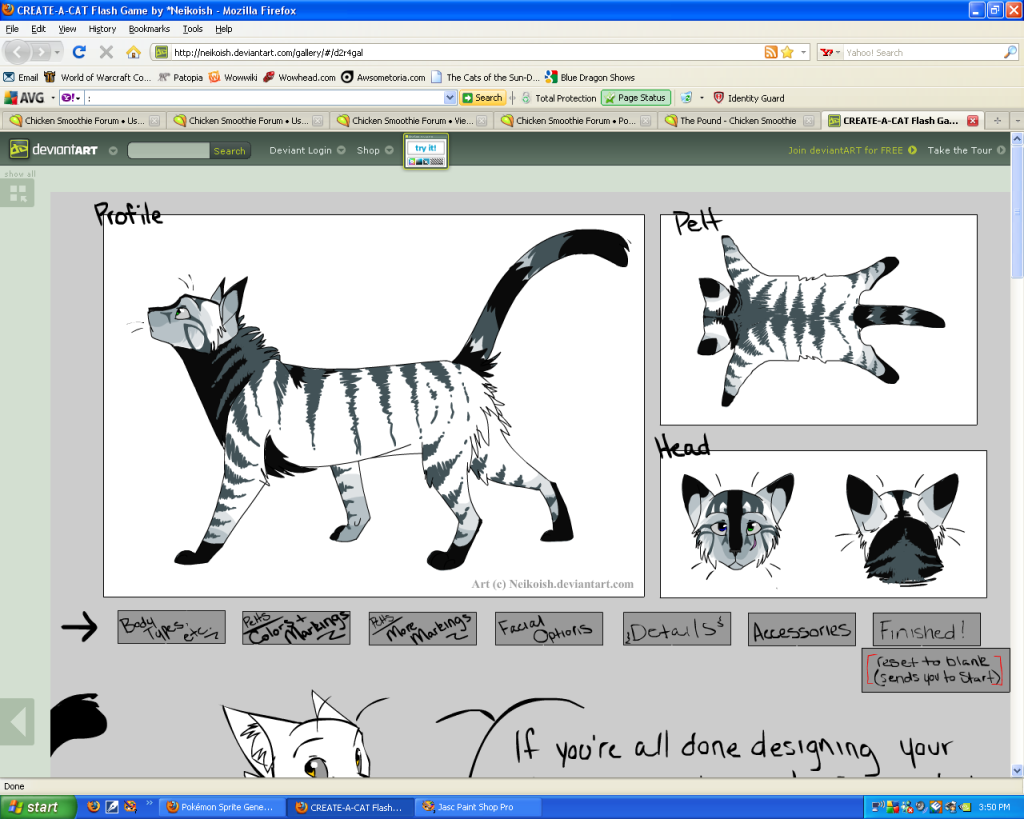Open the Accessories section
Screen dimensions: 1024x819
(801, 630)
